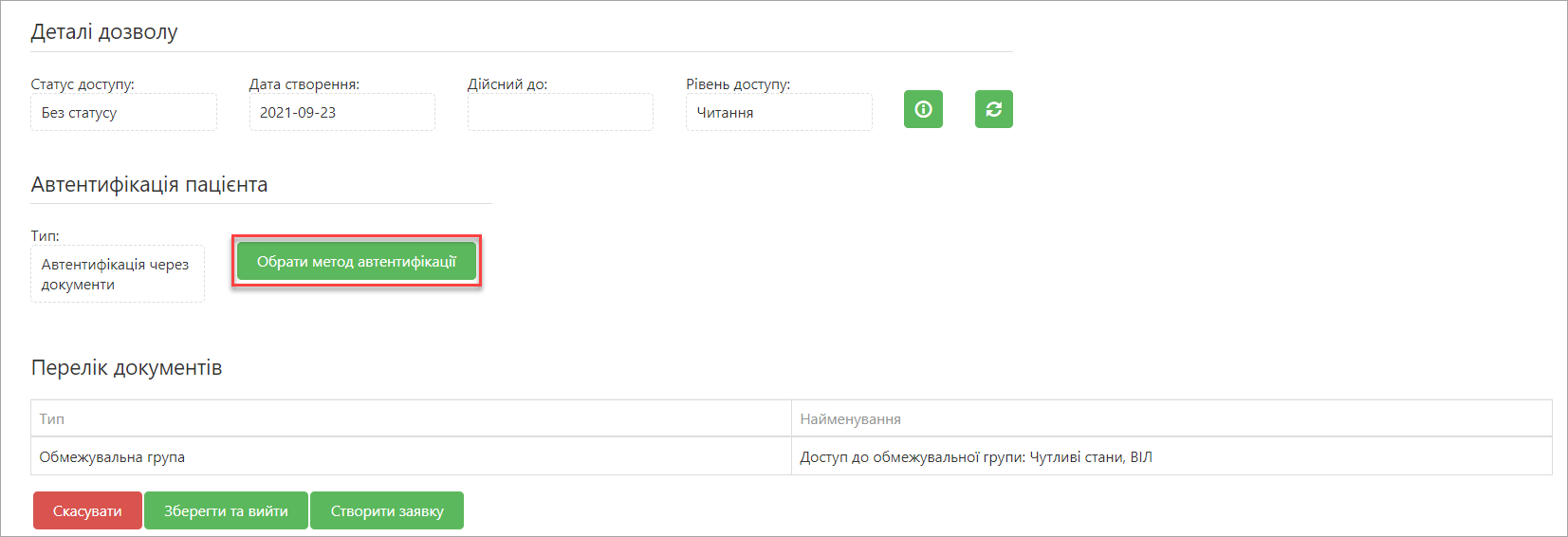The image size is (1568, 537).
Task: Select the 'Статус доступу' field
Action: (x=123, y=112)
